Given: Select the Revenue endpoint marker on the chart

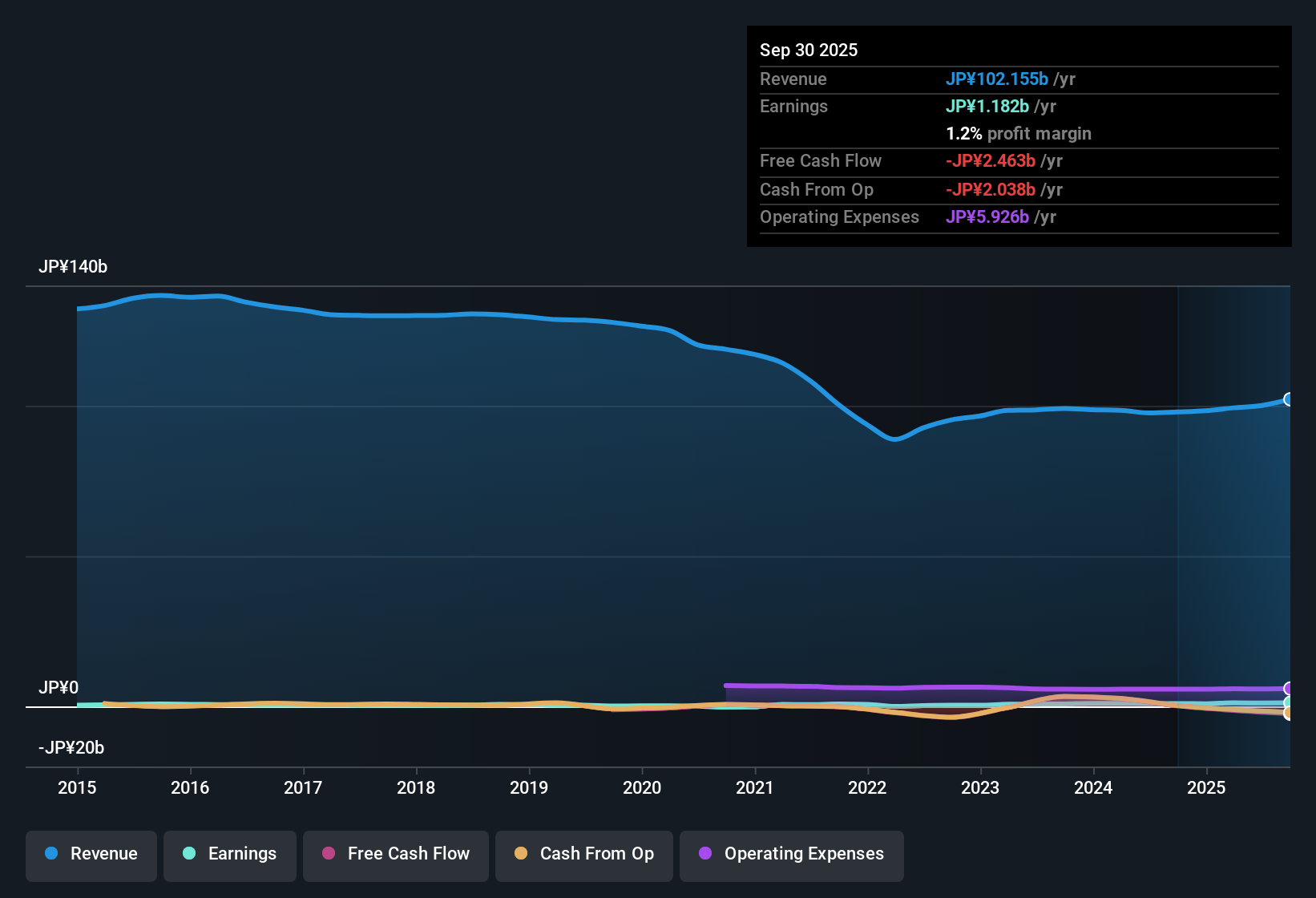Looking at the screenshot, I should coord(1289,398).
